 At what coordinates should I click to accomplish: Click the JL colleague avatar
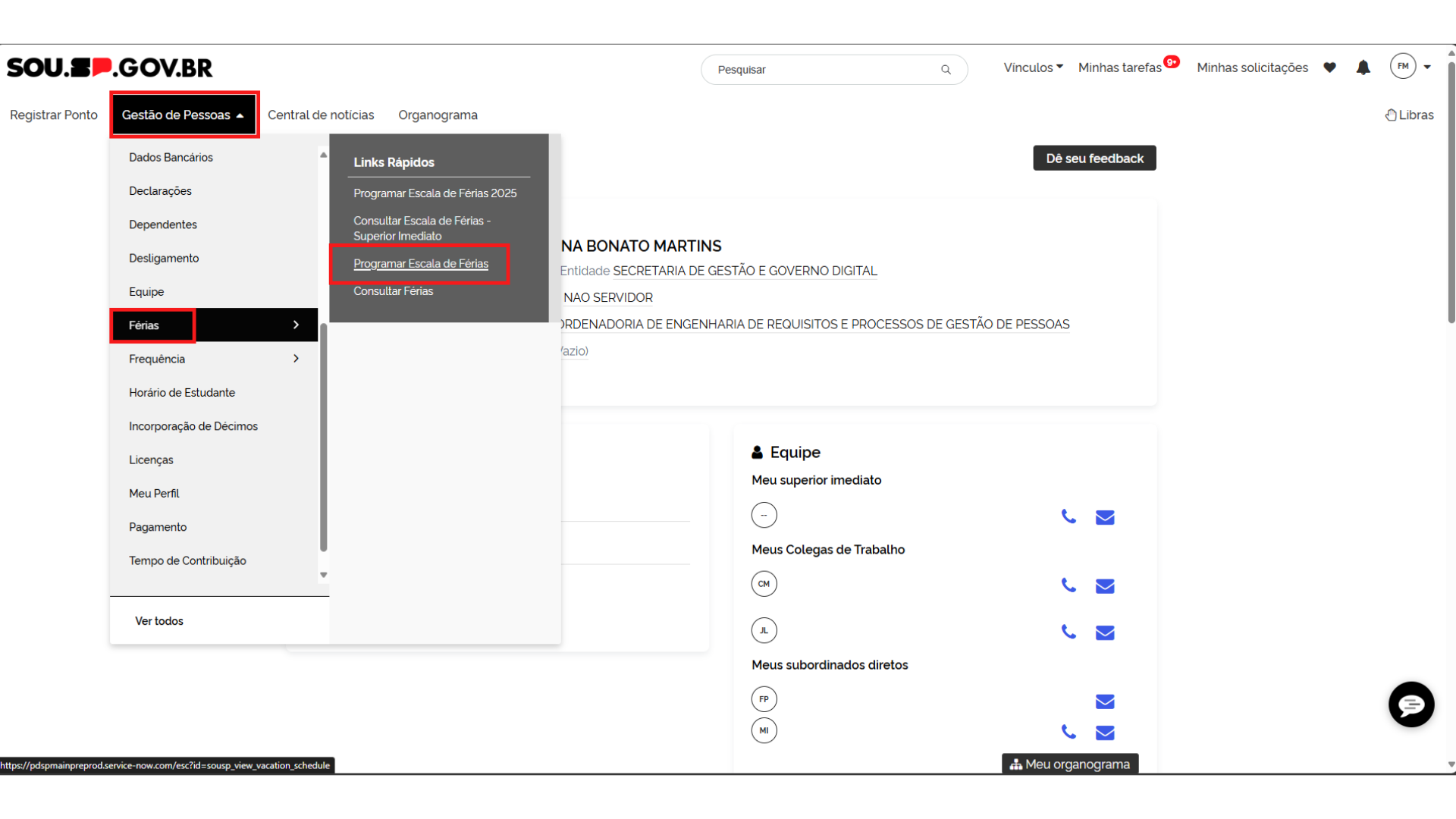coord(764,630)
